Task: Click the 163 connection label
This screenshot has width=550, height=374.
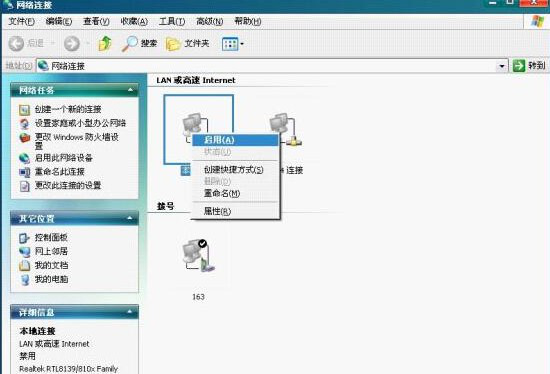Action: 199,297
